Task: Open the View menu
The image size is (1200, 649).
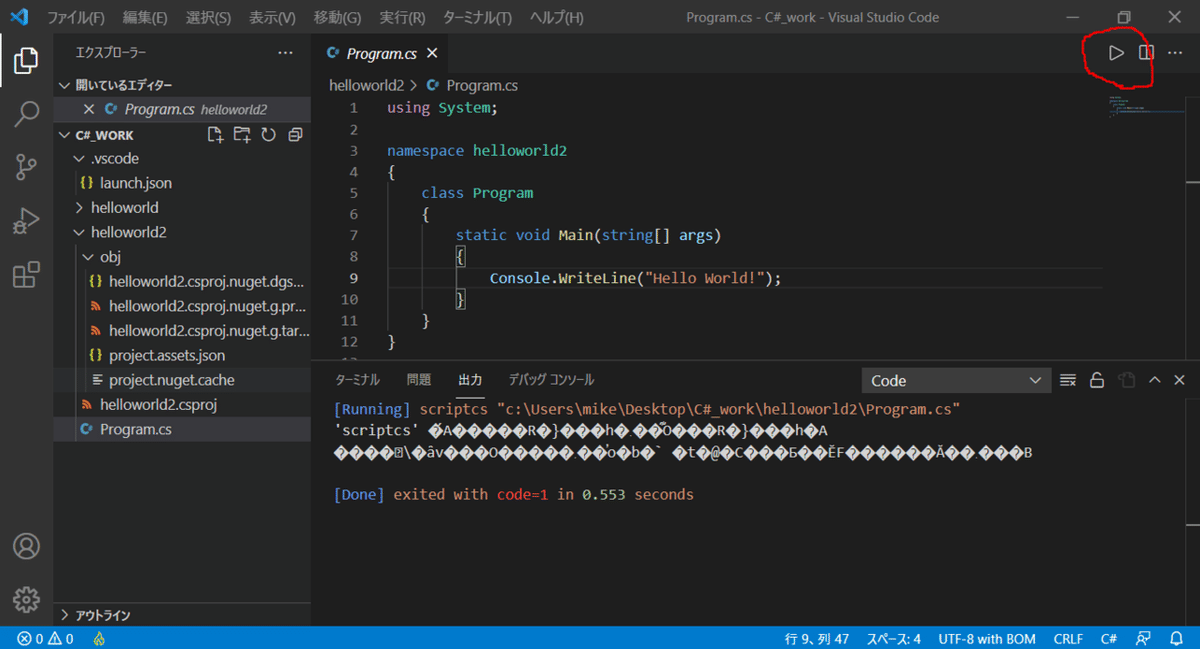Action: 272,18
